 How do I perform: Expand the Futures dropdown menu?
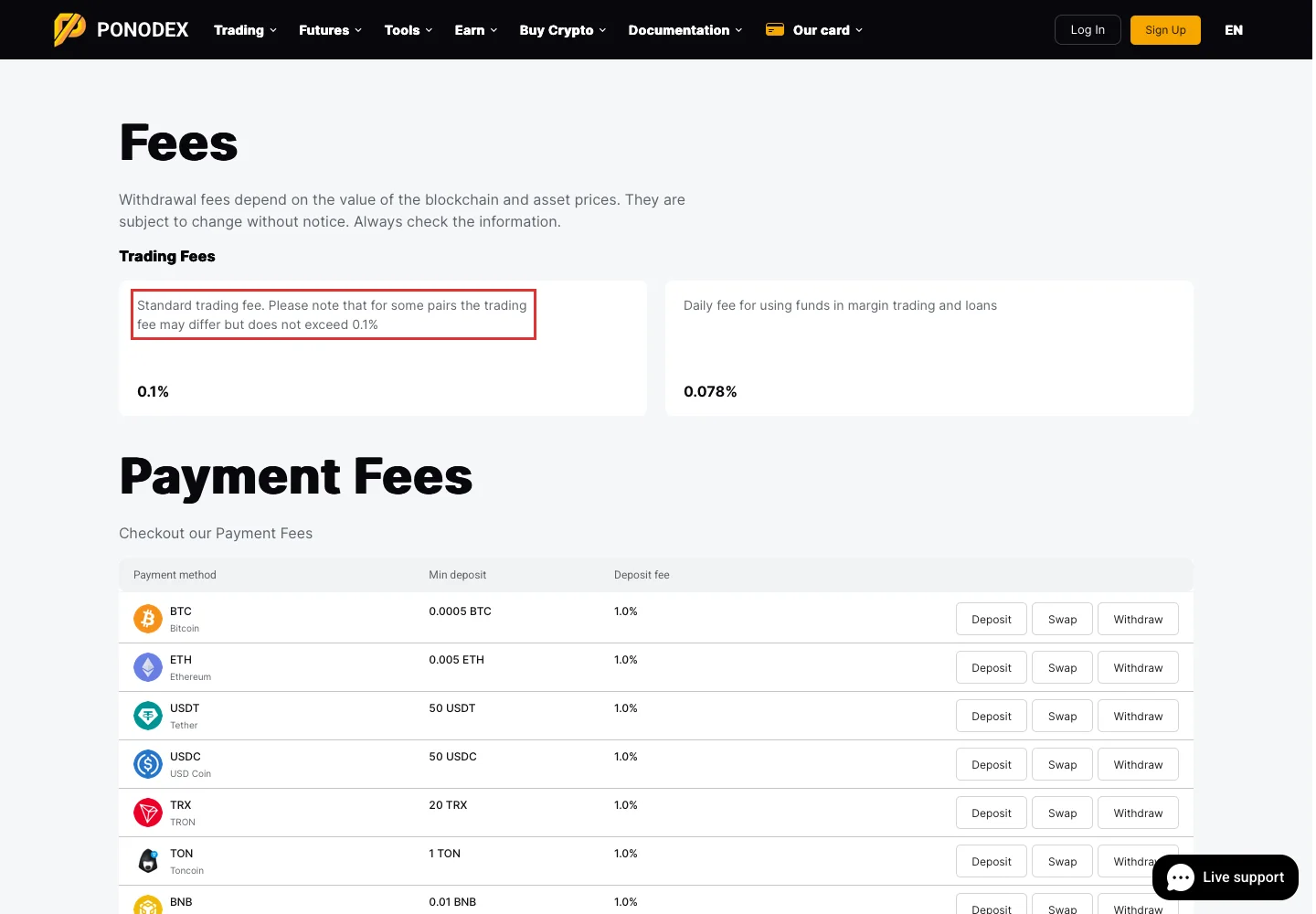pos(330,30)
